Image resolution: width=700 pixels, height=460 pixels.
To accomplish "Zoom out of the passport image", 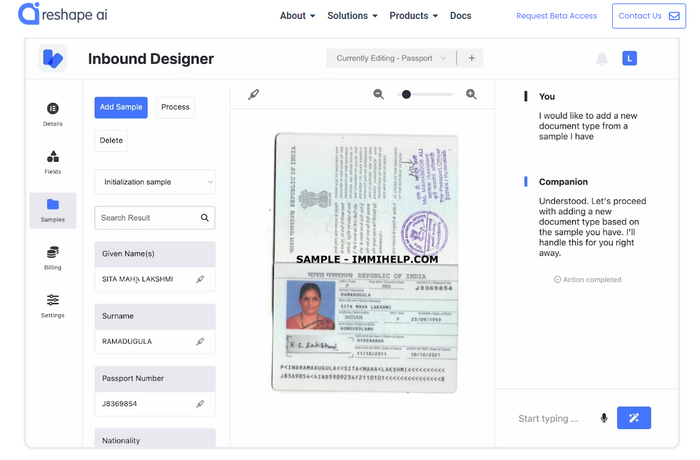I will pos(379,94).
